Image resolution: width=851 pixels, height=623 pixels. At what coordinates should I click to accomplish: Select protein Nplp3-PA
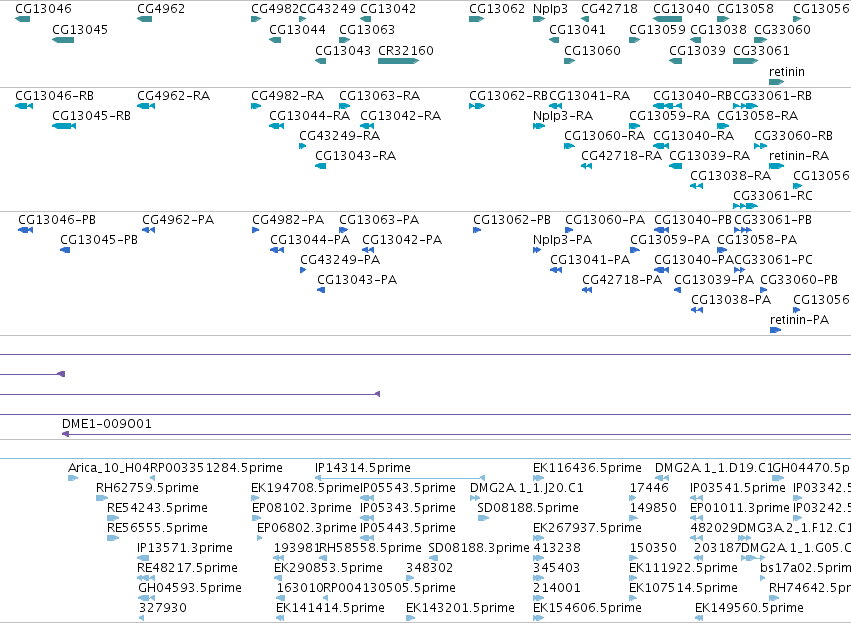point(562,240)
